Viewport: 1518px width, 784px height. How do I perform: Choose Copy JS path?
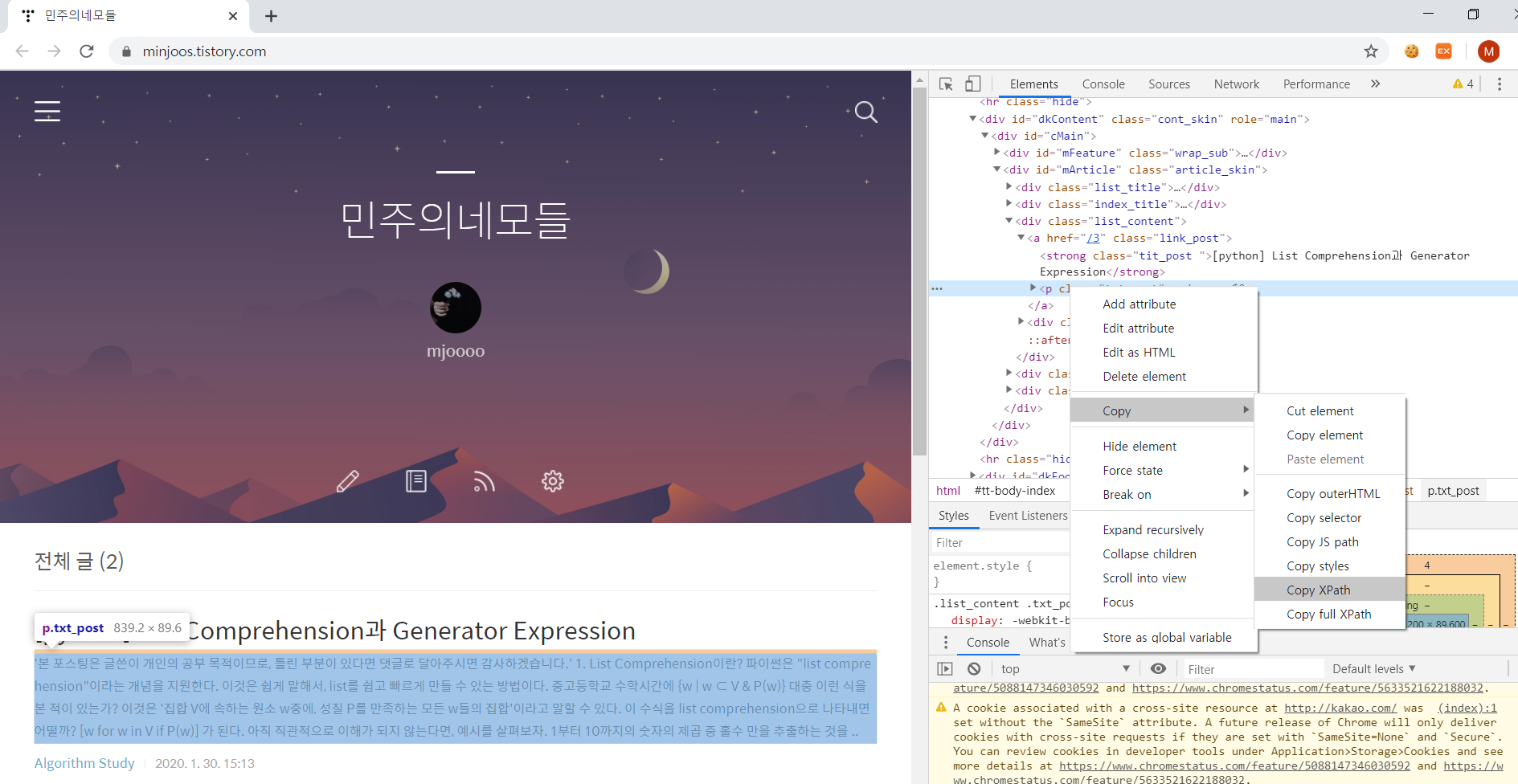coord(1330,541)
